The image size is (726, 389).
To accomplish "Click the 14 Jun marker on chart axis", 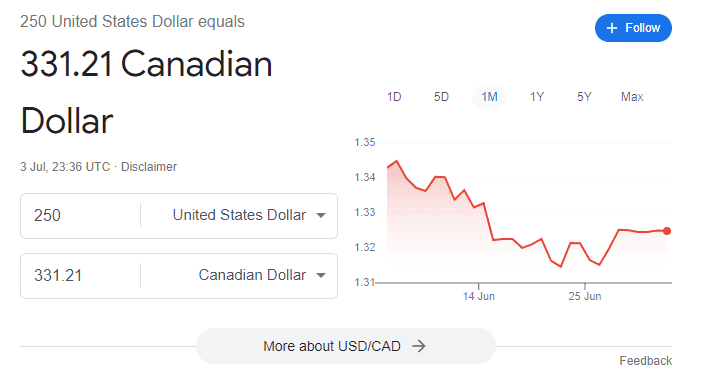I will tap(479, 296).
